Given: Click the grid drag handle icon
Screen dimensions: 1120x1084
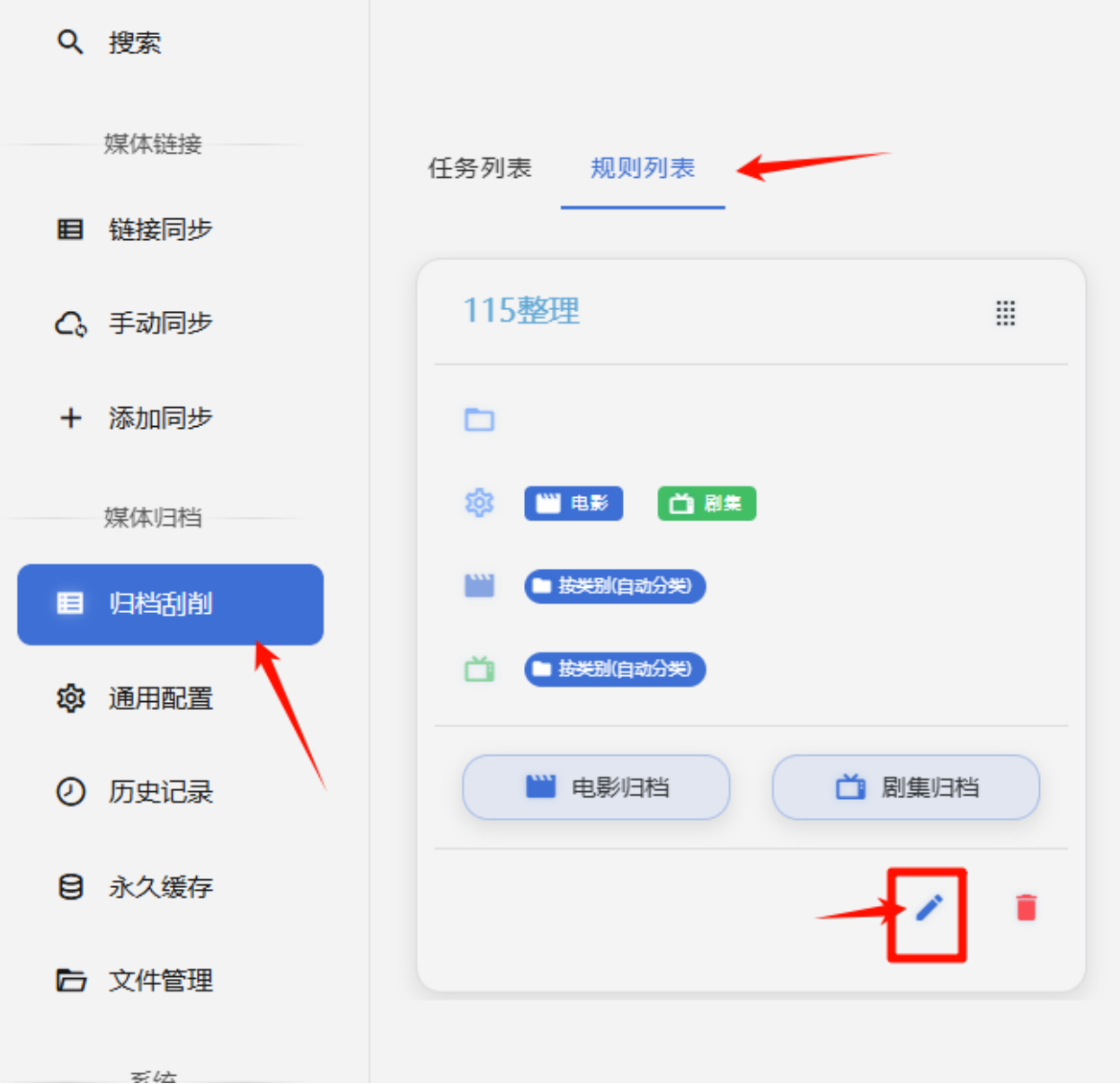Looking at the screenshot, I should point(1005,313).
